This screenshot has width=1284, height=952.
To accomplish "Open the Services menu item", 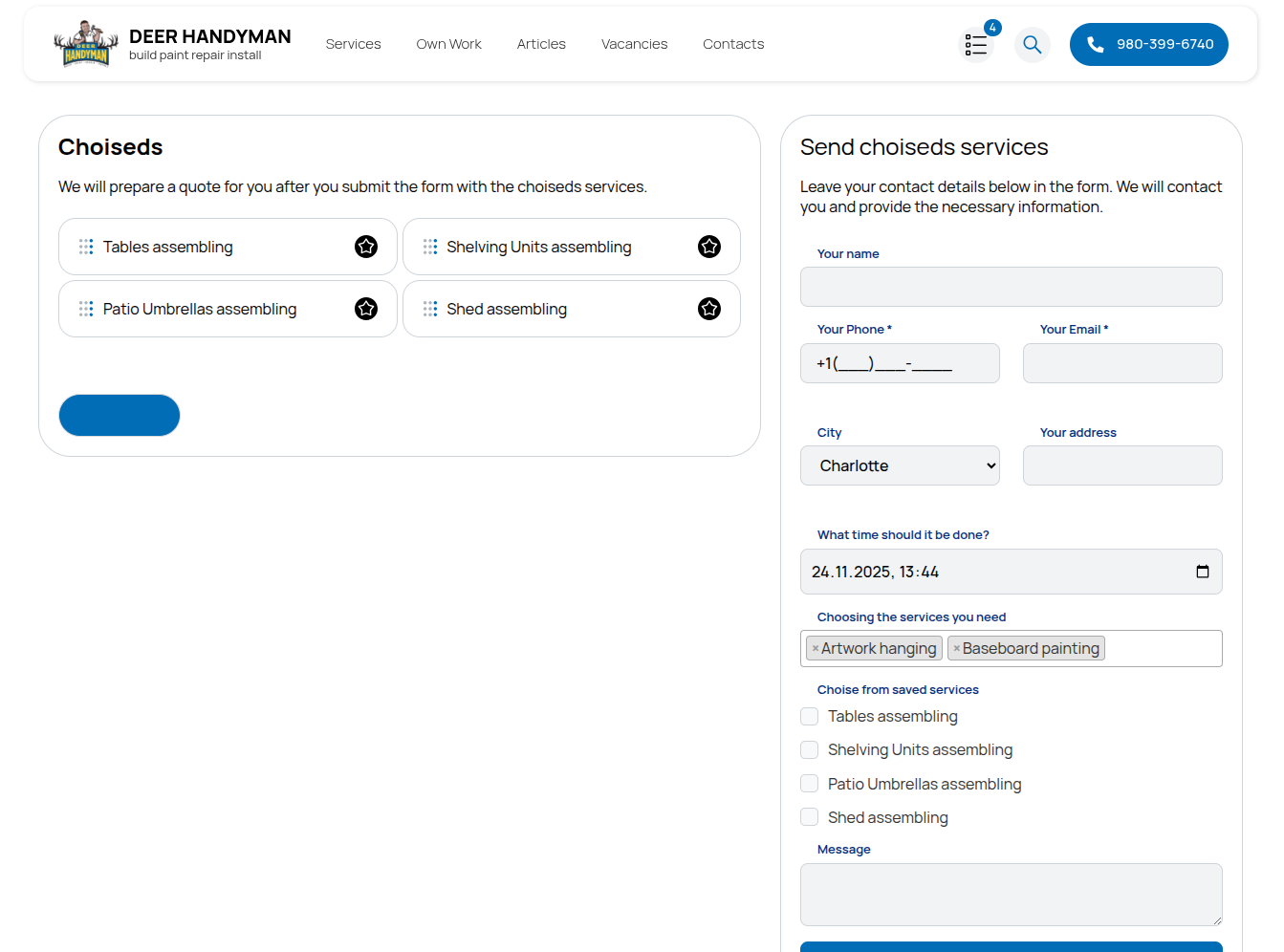I will (353, 44).
